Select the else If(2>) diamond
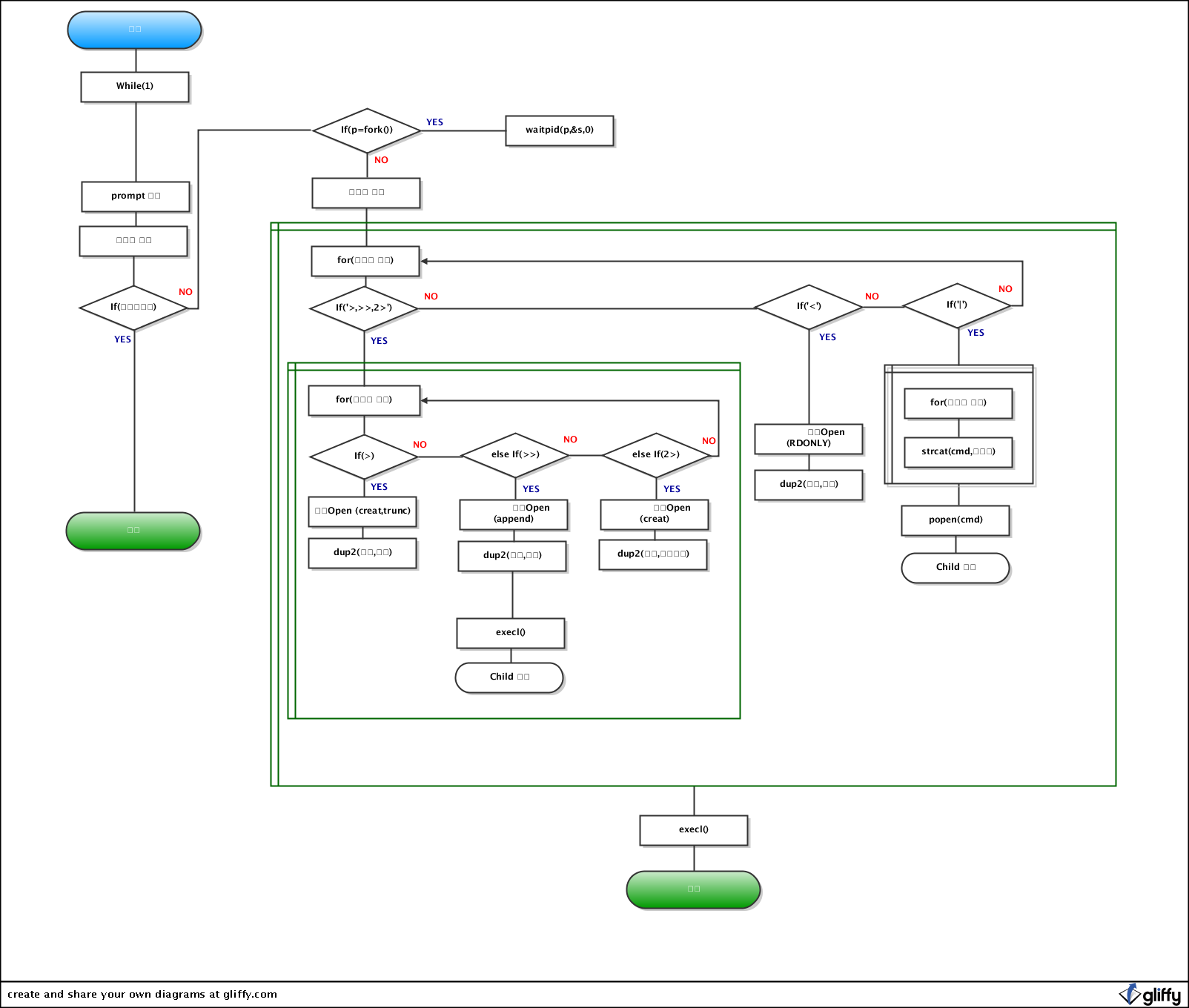 656,455
